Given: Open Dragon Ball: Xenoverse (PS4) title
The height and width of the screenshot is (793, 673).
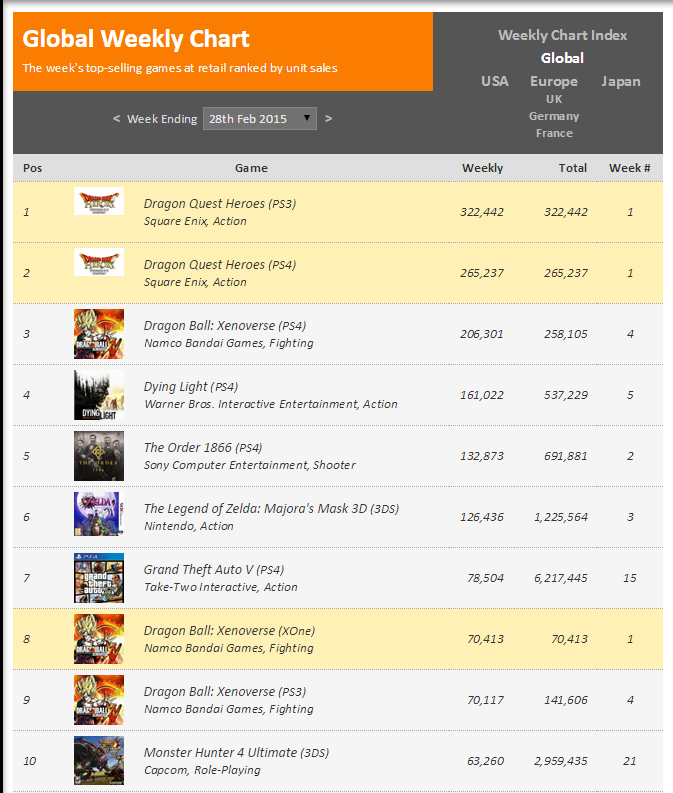Looking at the screenshot, I should click(x=225, y=326).
